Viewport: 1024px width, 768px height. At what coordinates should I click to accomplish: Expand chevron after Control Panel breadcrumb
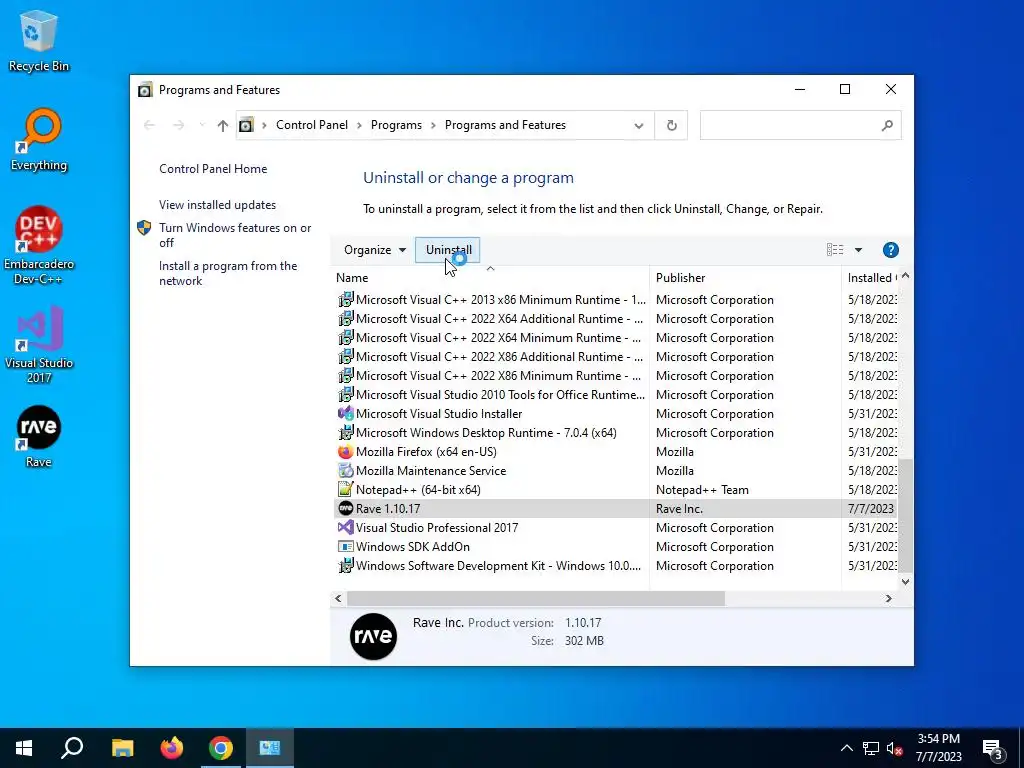pos(359,125)
